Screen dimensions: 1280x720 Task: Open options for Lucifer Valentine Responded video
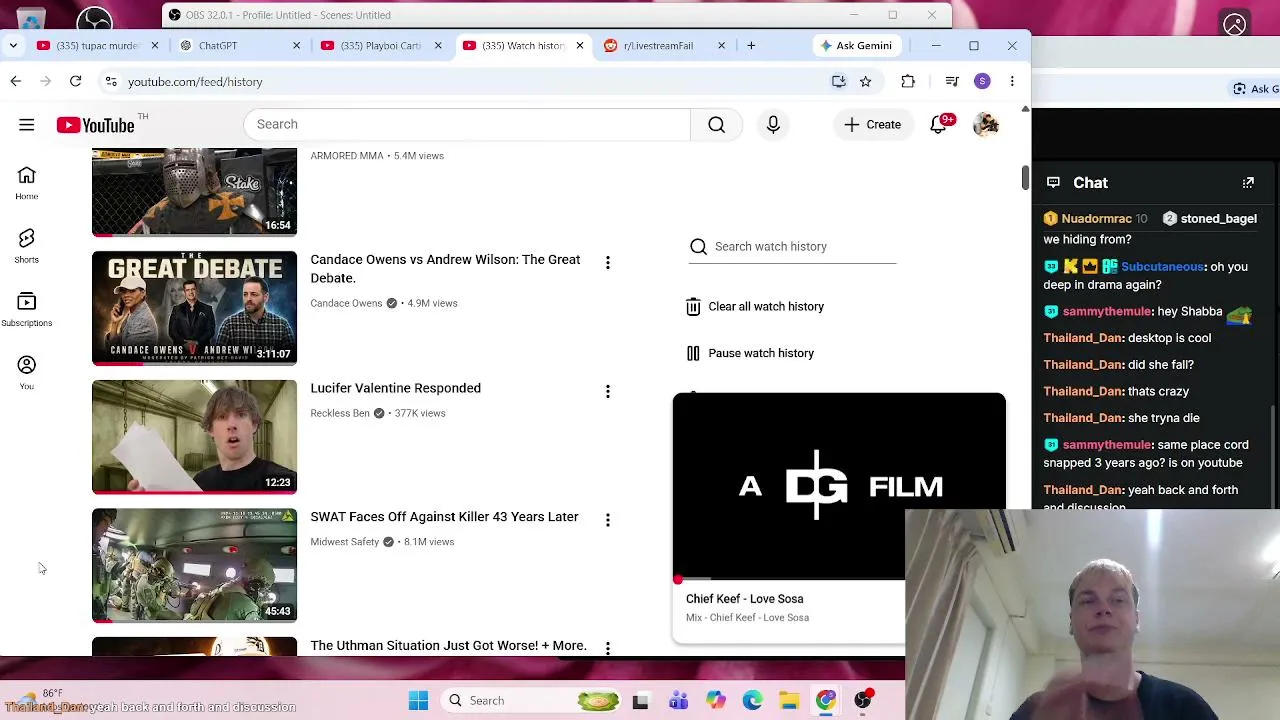pyautogui.click(x=607, y=391)
